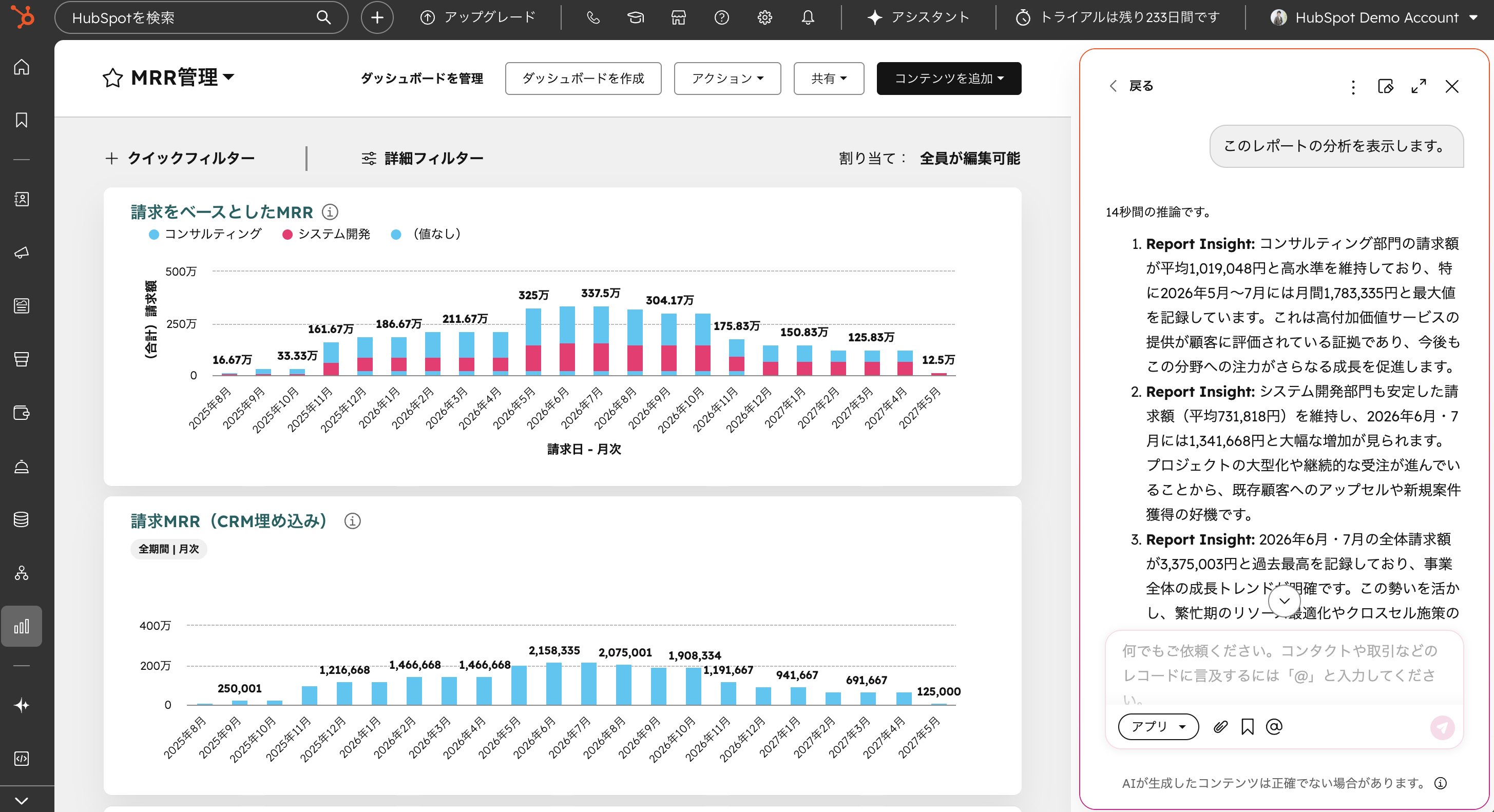Insert an @ mention in the assistant message box

[x=1274, y=727]
